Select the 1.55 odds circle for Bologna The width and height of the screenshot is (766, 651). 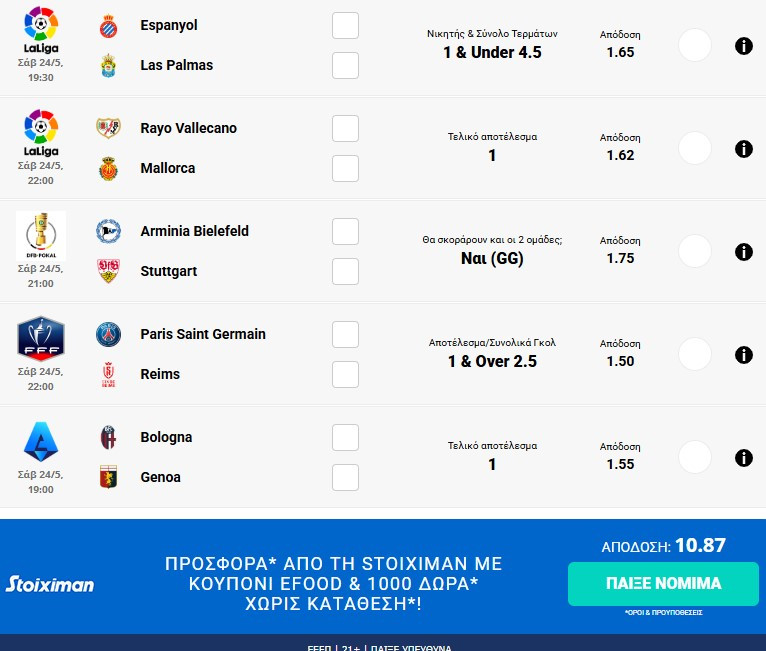[x=694, y=457]
